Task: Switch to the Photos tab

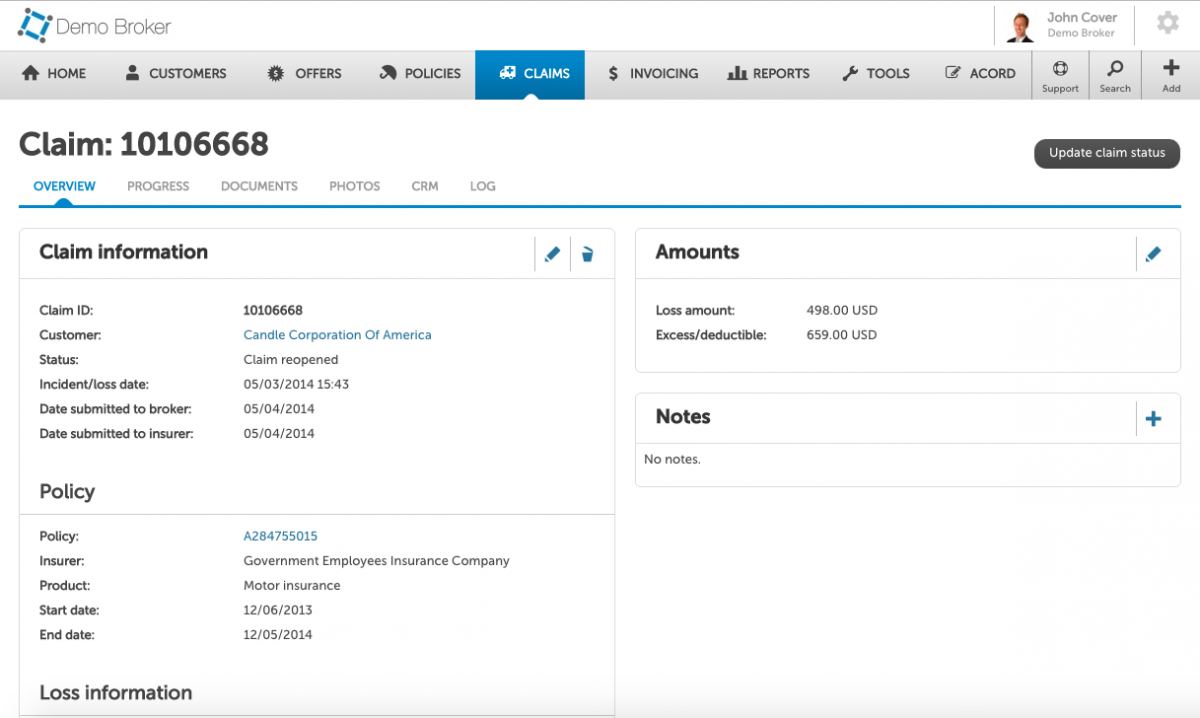Action: tap(354, 186)
